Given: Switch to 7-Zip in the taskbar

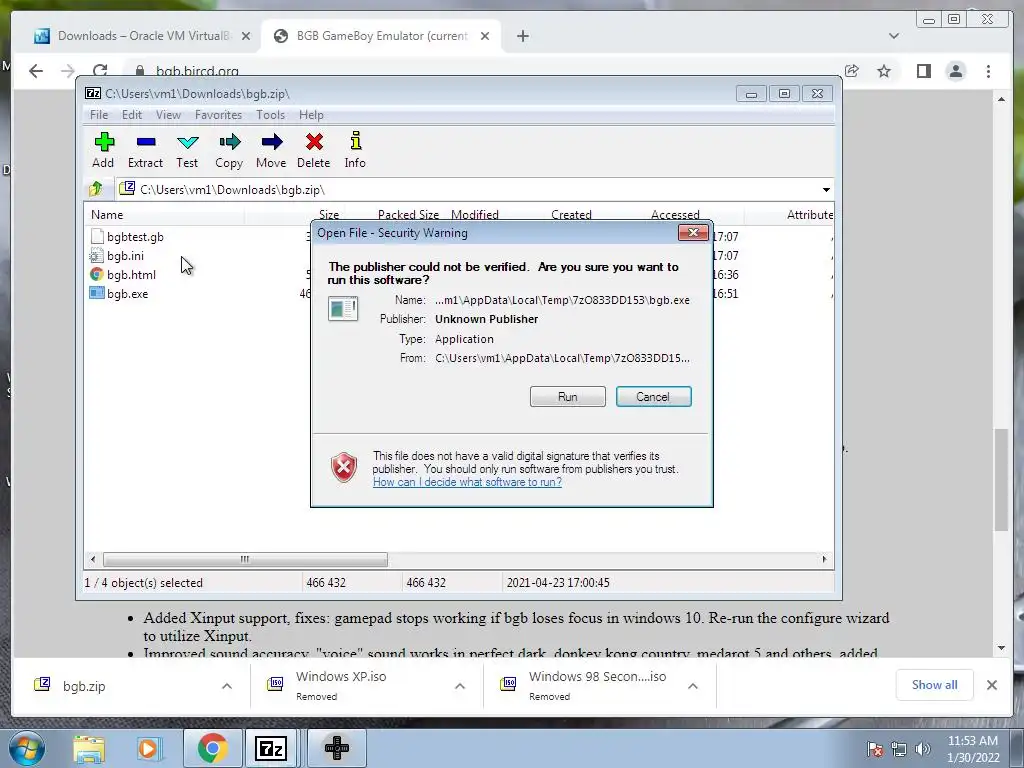Looking at the screenshot, I should (272, 748).
